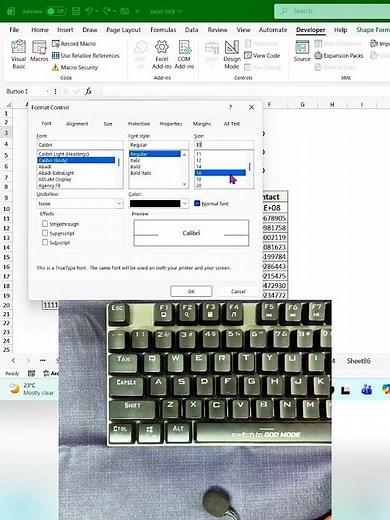Click the Size input field
The image size is (390, 520).
click(224, 145)
